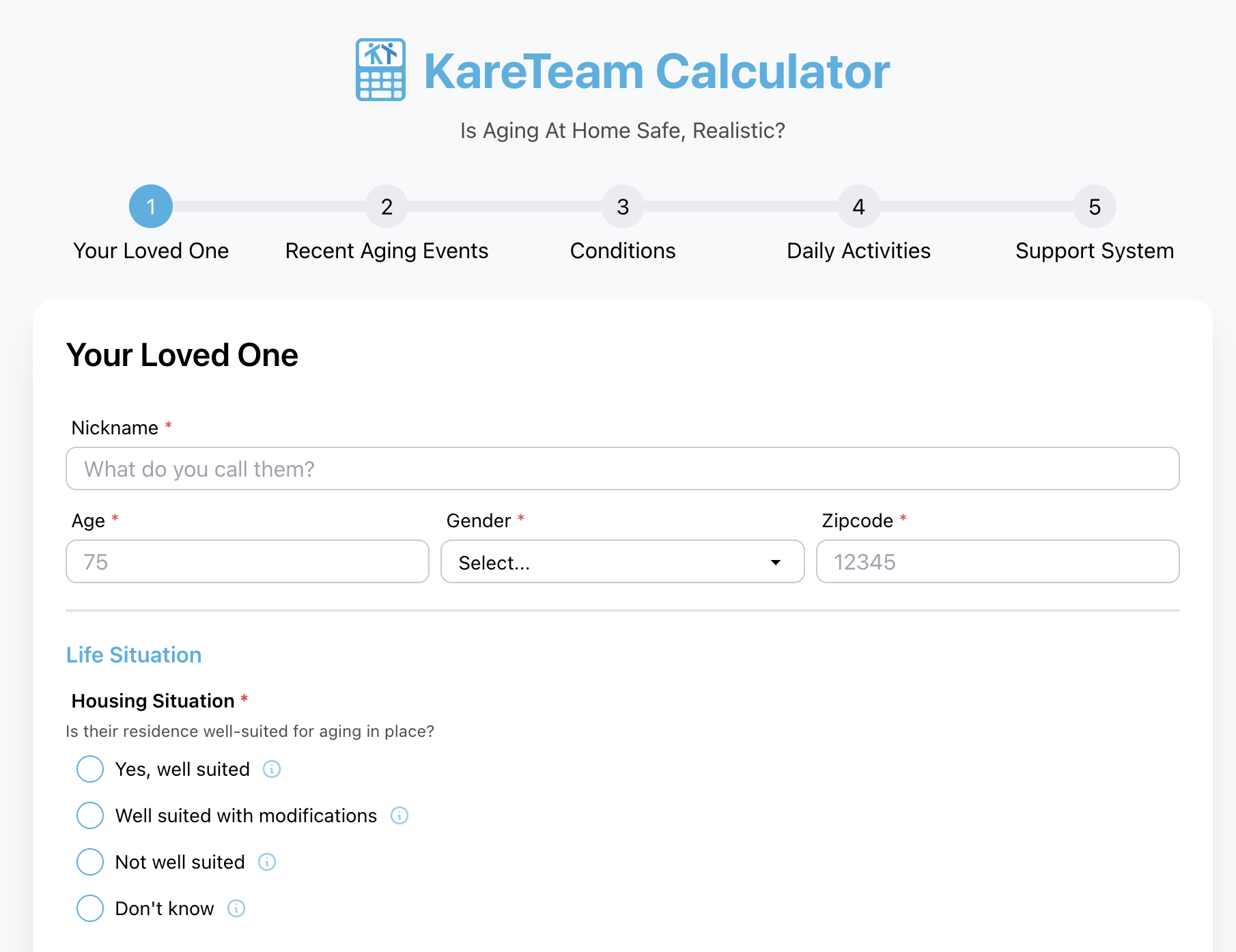Screen dimensions: 1236x952
Task: Click the "Is Aging At Home Safe, Realistic?" subtitle
Action: pos(623,130)
